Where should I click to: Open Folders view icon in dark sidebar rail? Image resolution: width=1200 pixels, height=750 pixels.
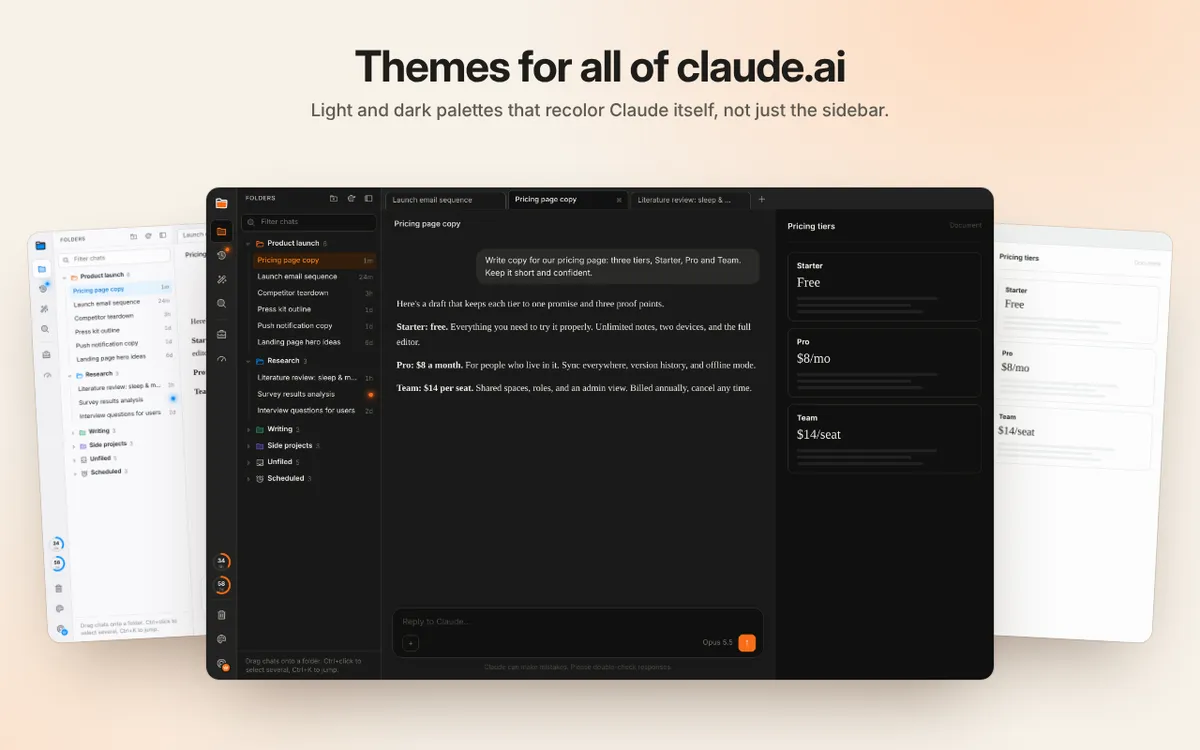click(x=221, y=231)
